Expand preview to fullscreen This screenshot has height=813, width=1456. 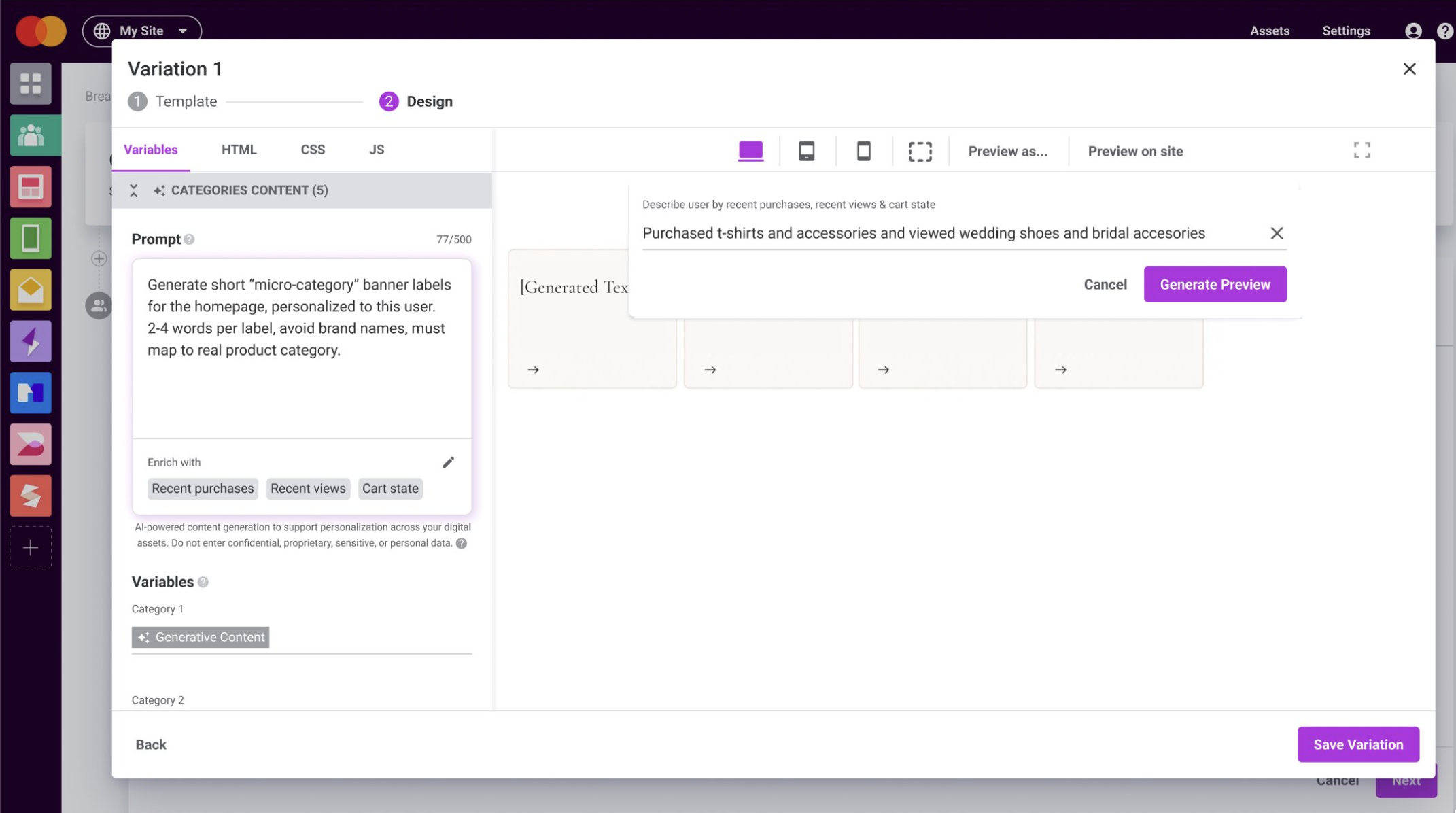tap(1362, 150)
